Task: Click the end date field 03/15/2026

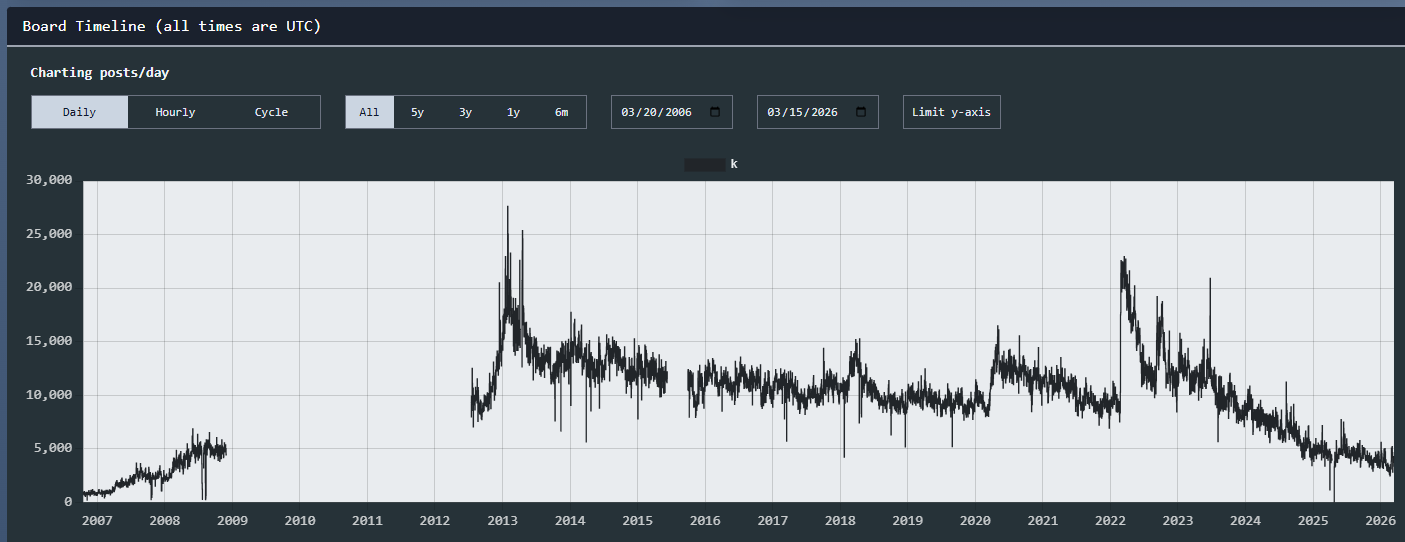Action: click(818, 112)
